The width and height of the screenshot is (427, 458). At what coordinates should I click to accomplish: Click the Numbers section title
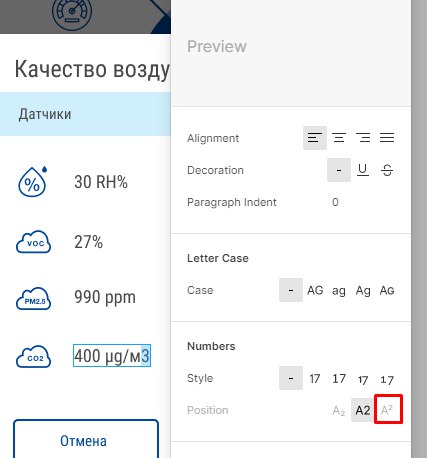211,346
